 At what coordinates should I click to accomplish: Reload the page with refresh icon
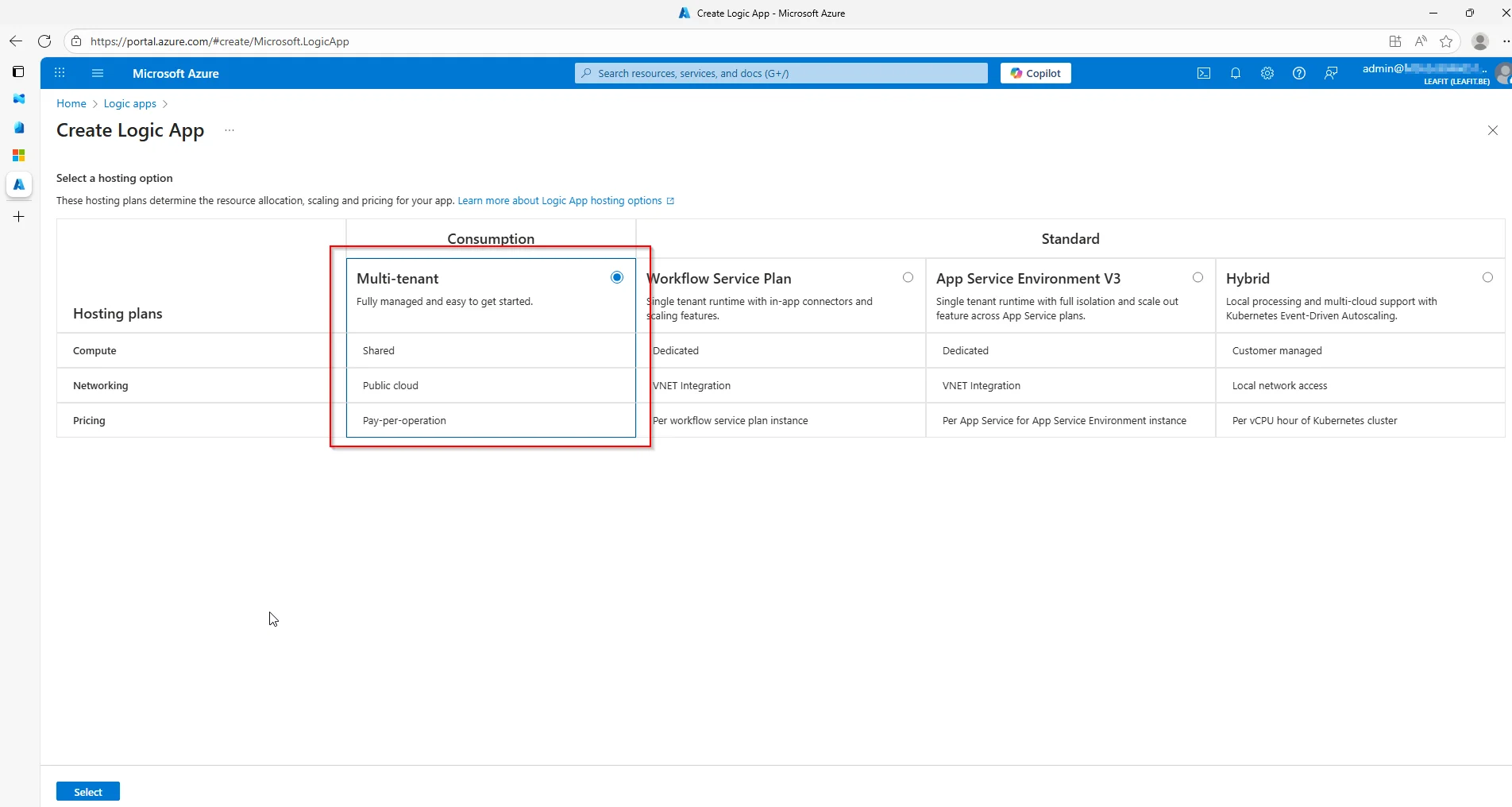[44, 41]
